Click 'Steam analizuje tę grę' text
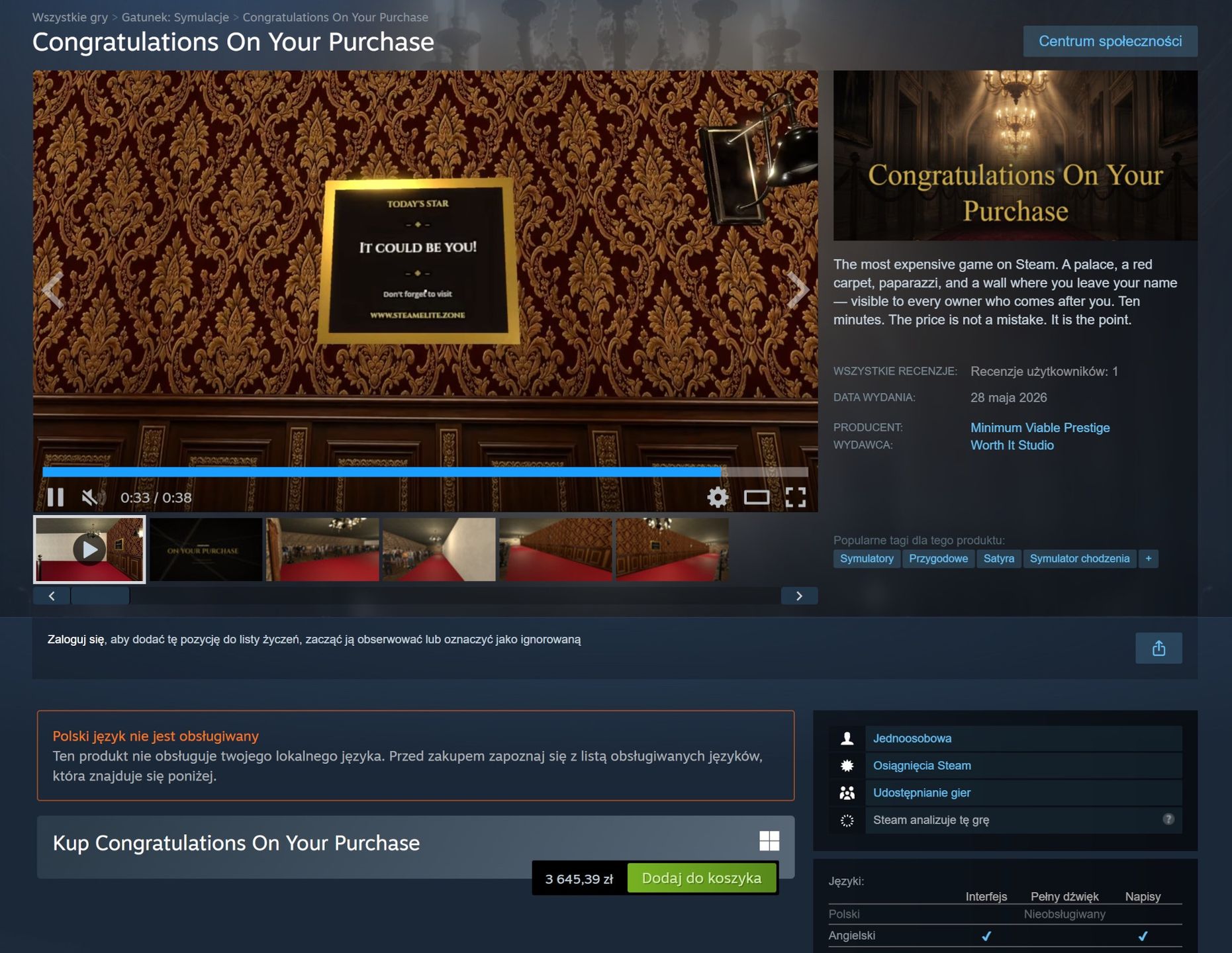The image size is (1232, 953). point(931,820)
